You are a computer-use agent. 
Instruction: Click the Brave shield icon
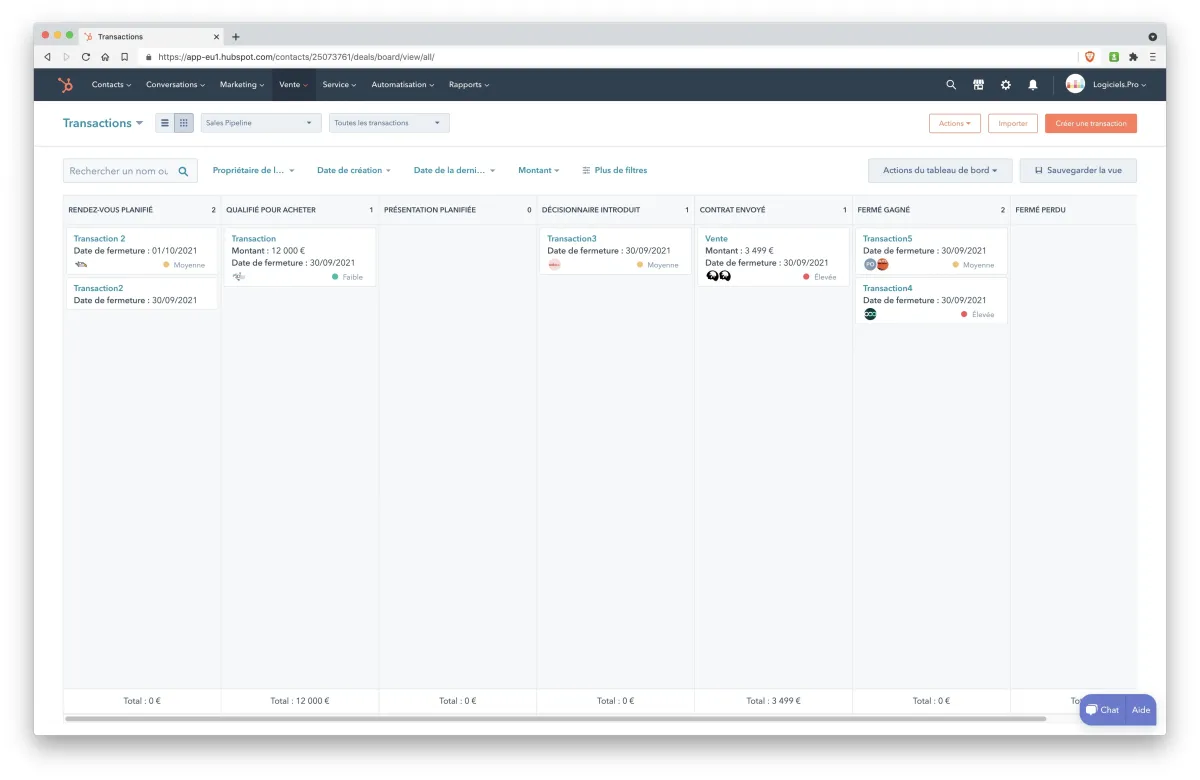coord(1090,57)
